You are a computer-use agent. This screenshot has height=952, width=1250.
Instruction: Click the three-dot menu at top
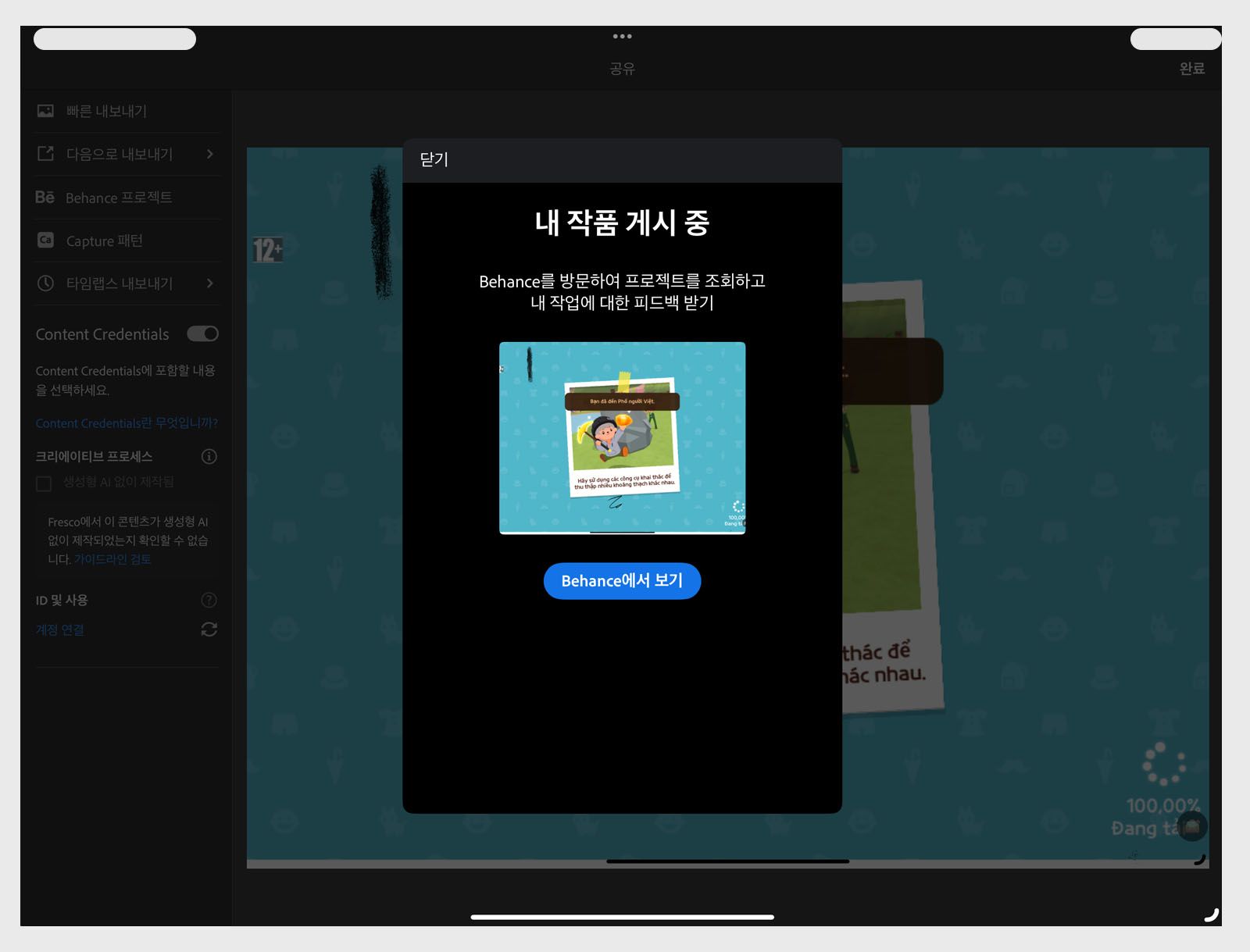tap(622, 37)
